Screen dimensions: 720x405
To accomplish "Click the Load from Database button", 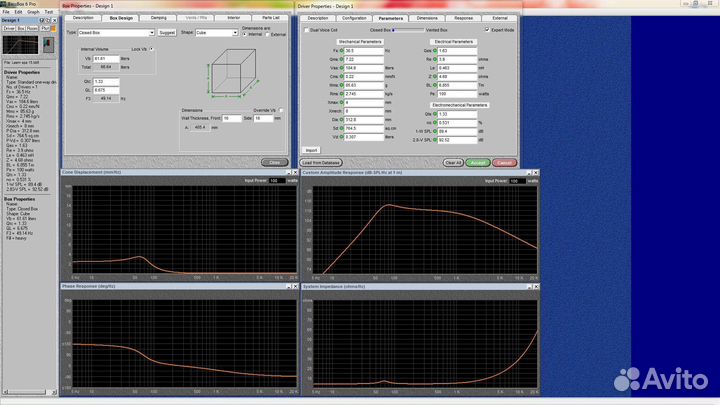I will pyautogui.click(x=321, y=162).
